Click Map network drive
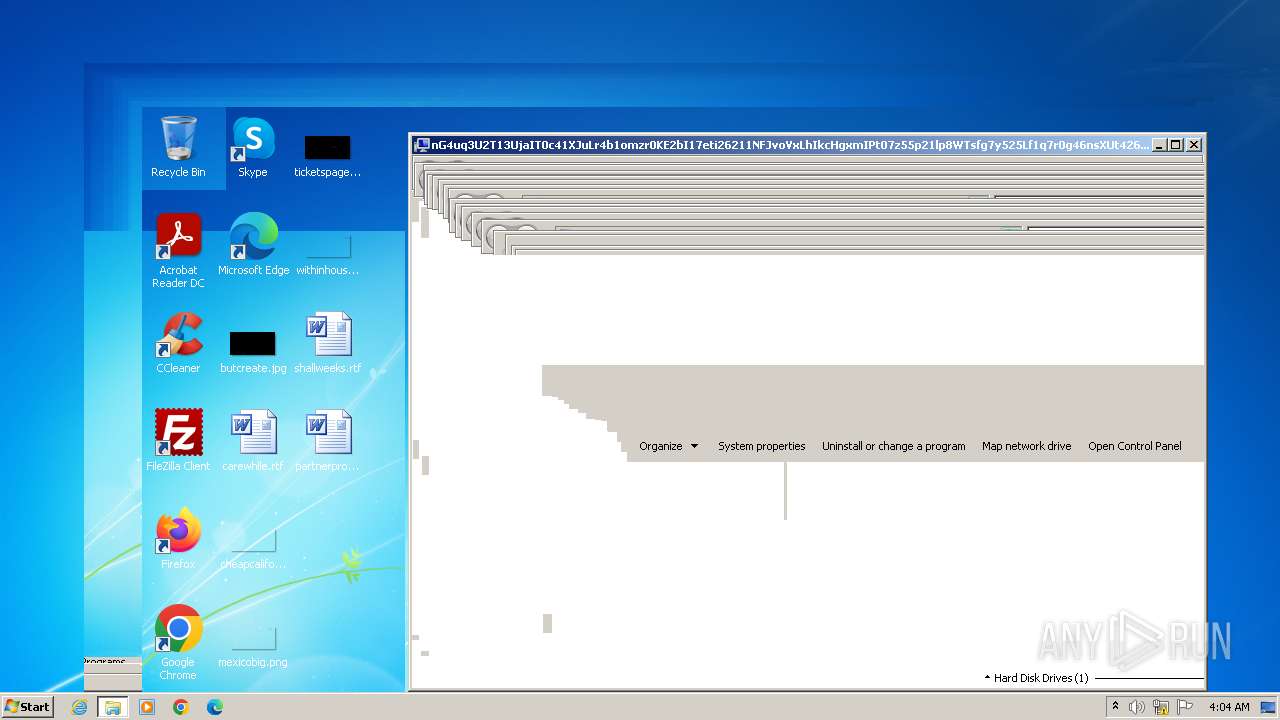Screen dimensions: 1280x720 coord(1026,446)
